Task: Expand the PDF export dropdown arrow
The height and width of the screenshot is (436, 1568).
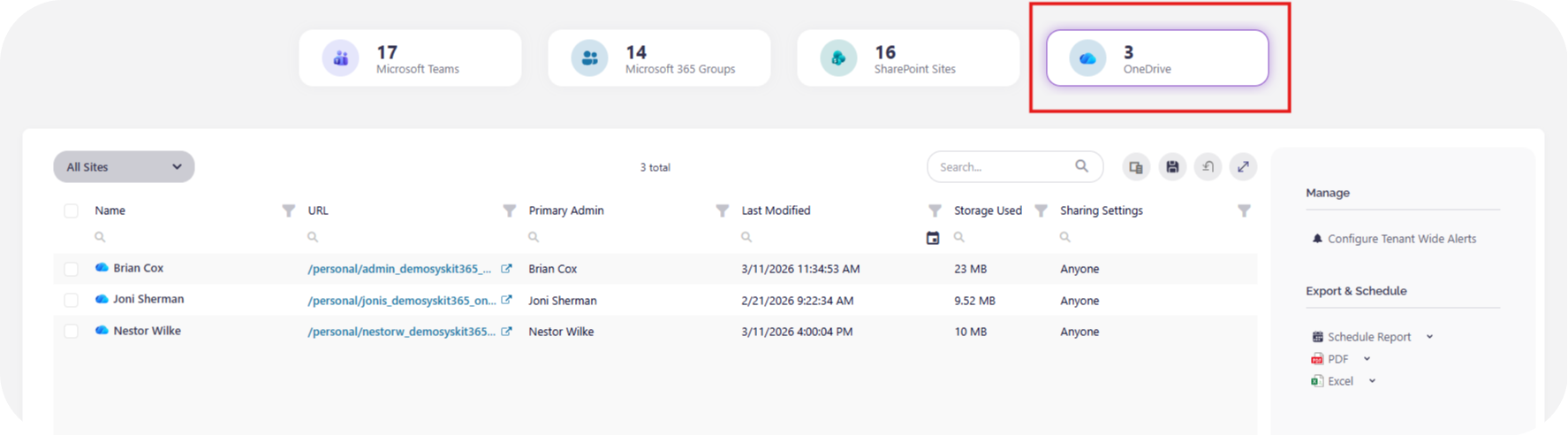Action: coord(1367,359)
